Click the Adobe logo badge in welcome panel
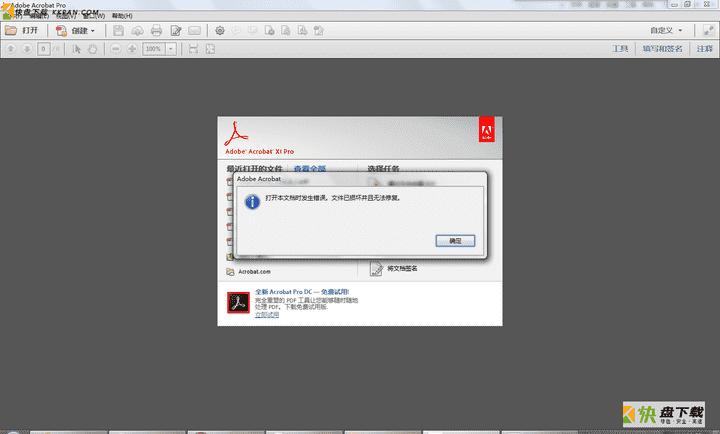The height and width of the screenshot is (434, 720). tap(487, 129)
